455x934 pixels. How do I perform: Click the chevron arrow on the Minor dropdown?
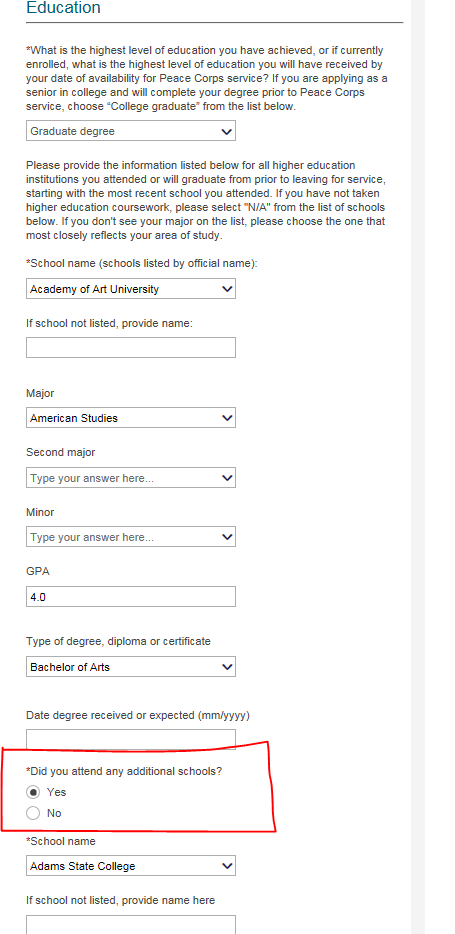click(x=226, y=537)
